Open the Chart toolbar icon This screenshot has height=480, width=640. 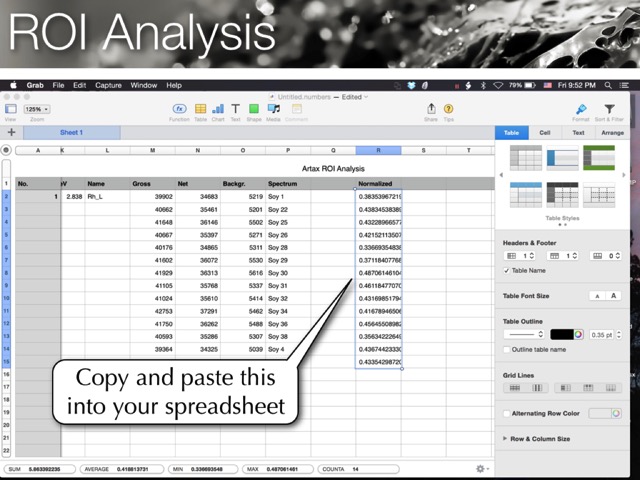coord(218,109)
